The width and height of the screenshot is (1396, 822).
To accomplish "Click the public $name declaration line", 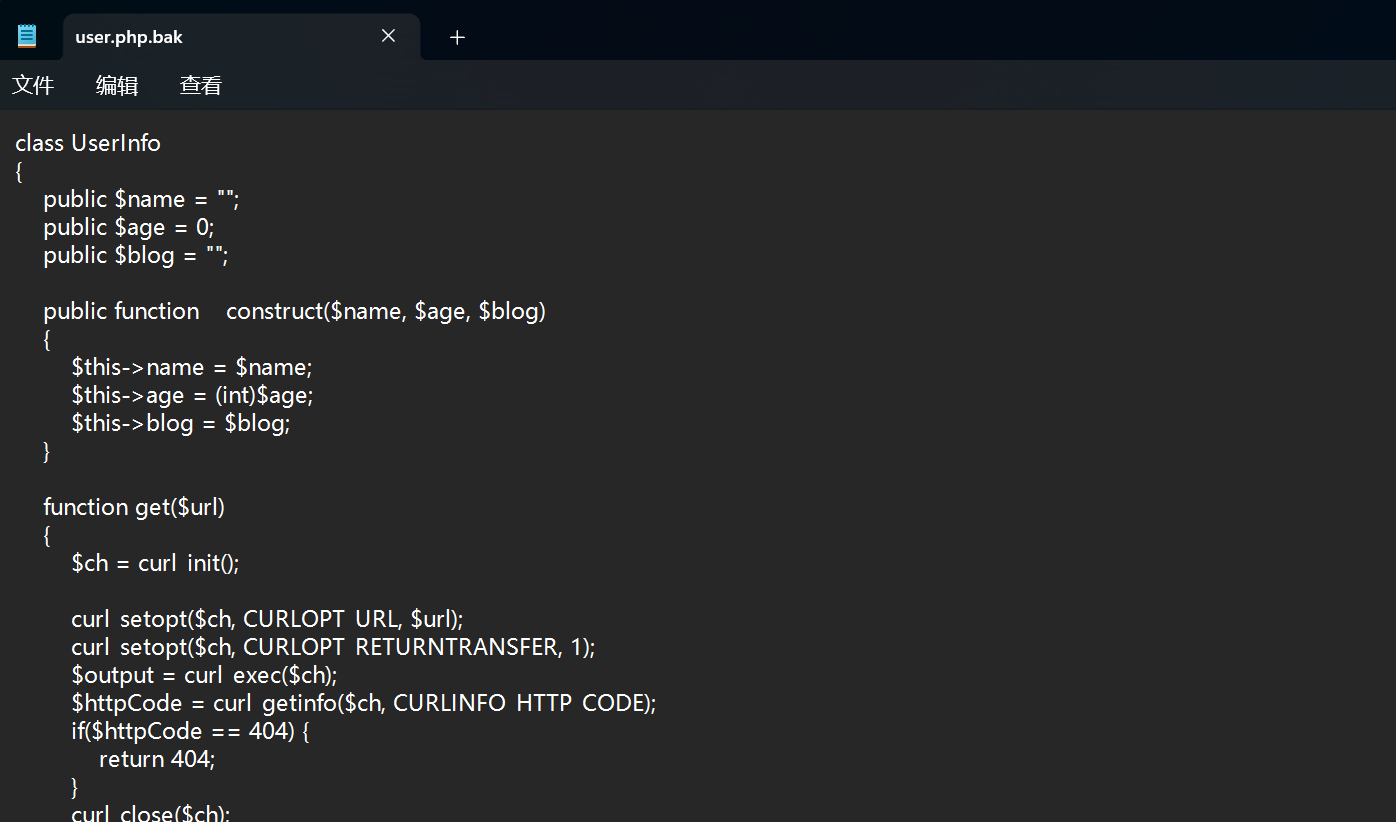I will [141, 199].
